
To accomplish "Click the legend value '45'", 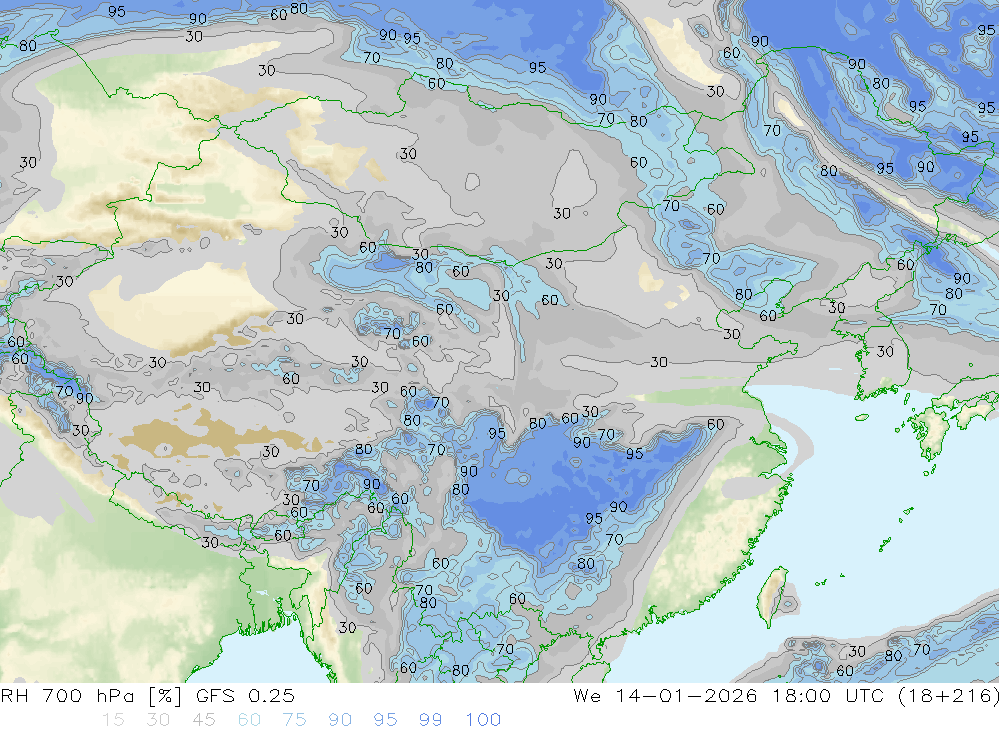I will 204,720.
